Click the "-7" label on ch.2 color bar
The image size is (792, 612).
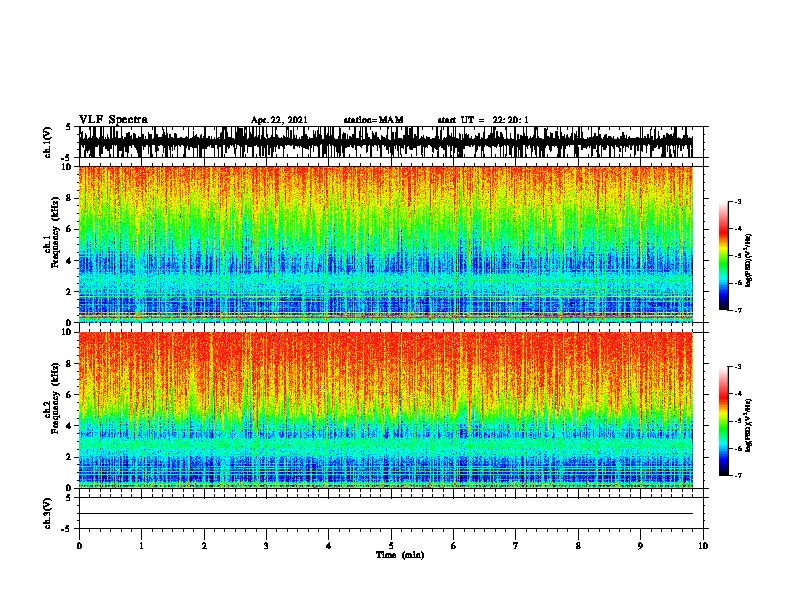coord(737,475)
